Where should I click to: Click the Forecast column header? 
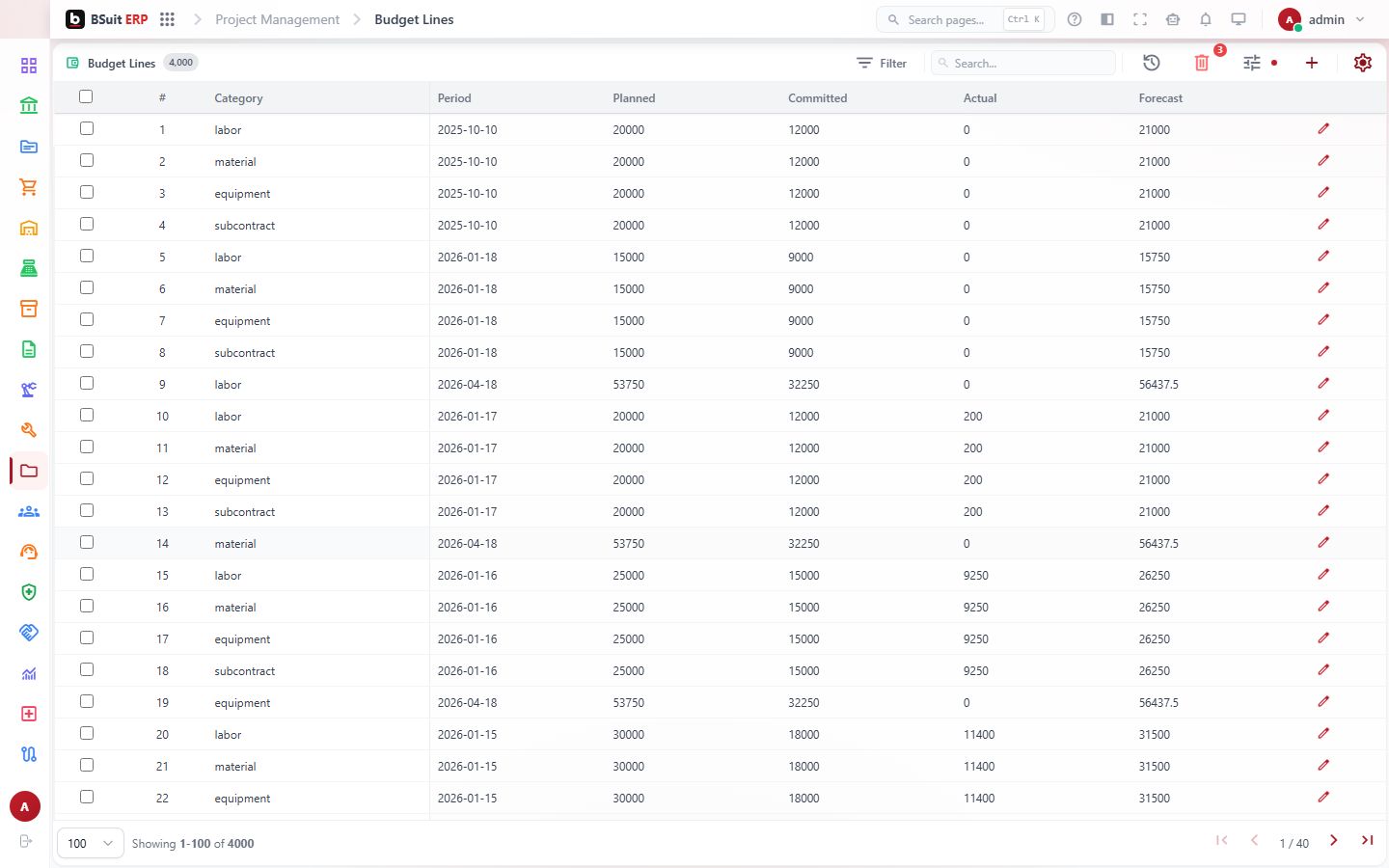1160,97
